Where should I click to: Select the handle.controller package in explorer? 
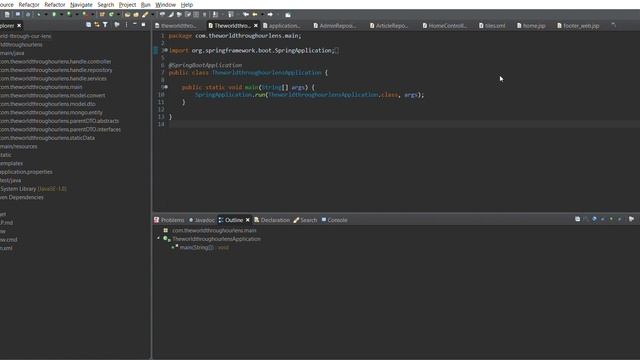(56, 62)
